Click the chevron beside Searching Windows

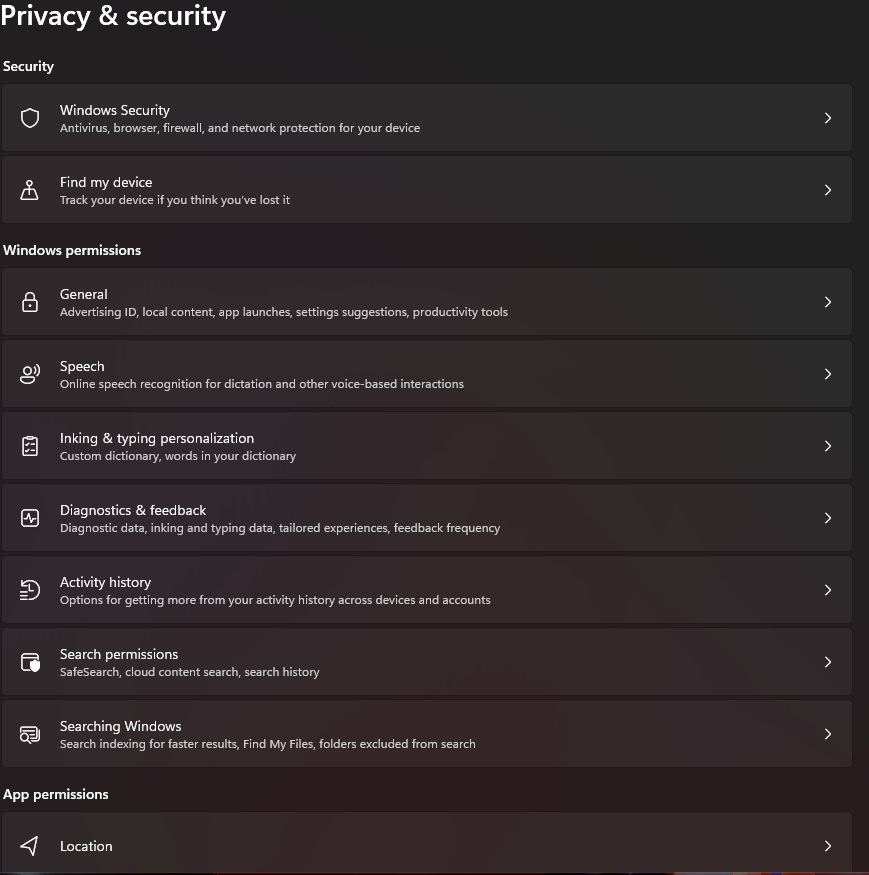(x=827, y=734)
